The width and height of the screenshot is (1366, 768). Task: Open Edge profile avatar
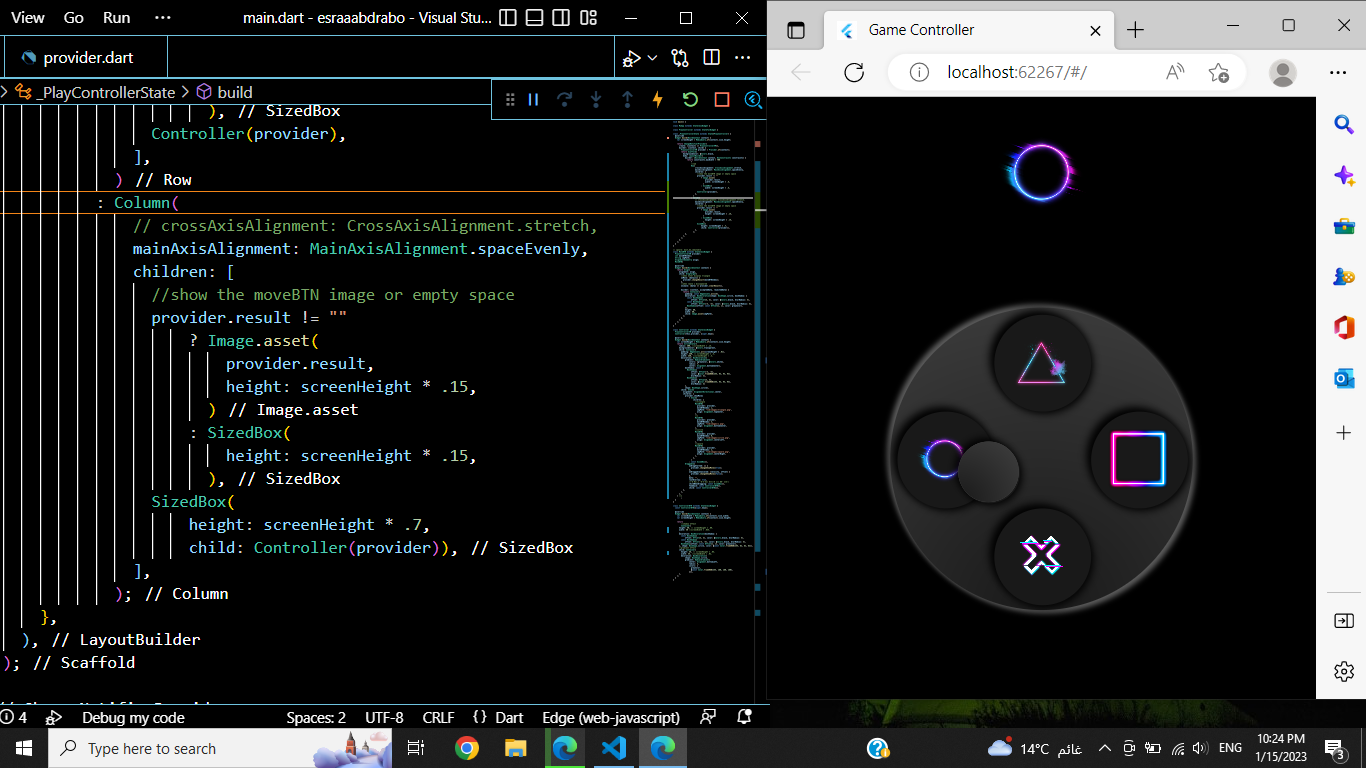(1283, 72)
